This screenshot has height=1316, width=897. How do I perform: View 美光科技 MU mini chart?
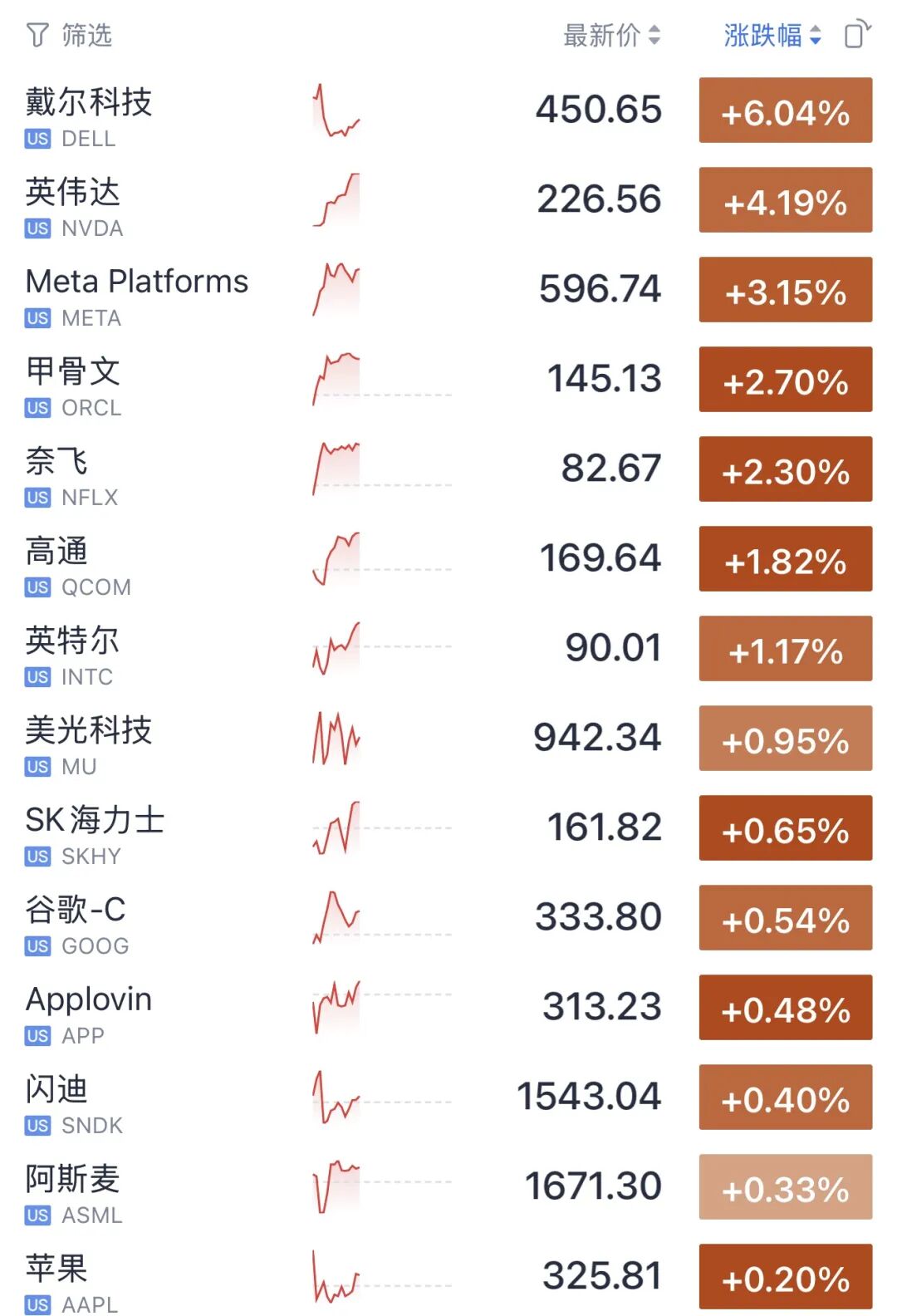pyautogui.click(x=336, y=739)
